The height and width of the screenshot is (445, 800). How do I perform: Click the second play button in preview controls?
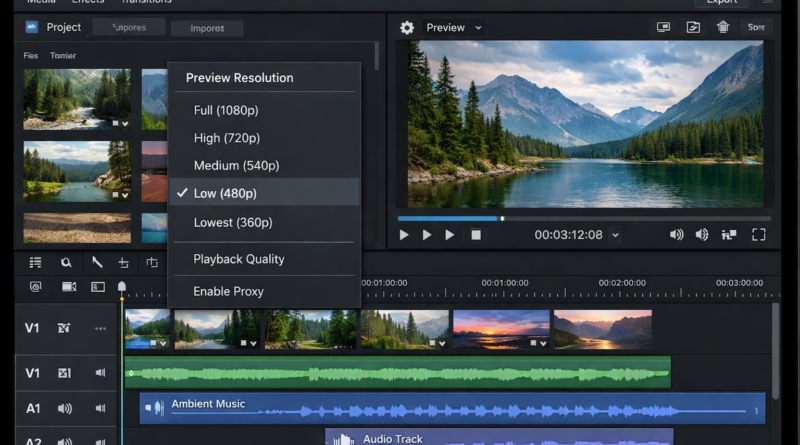(x=427, y=235)
